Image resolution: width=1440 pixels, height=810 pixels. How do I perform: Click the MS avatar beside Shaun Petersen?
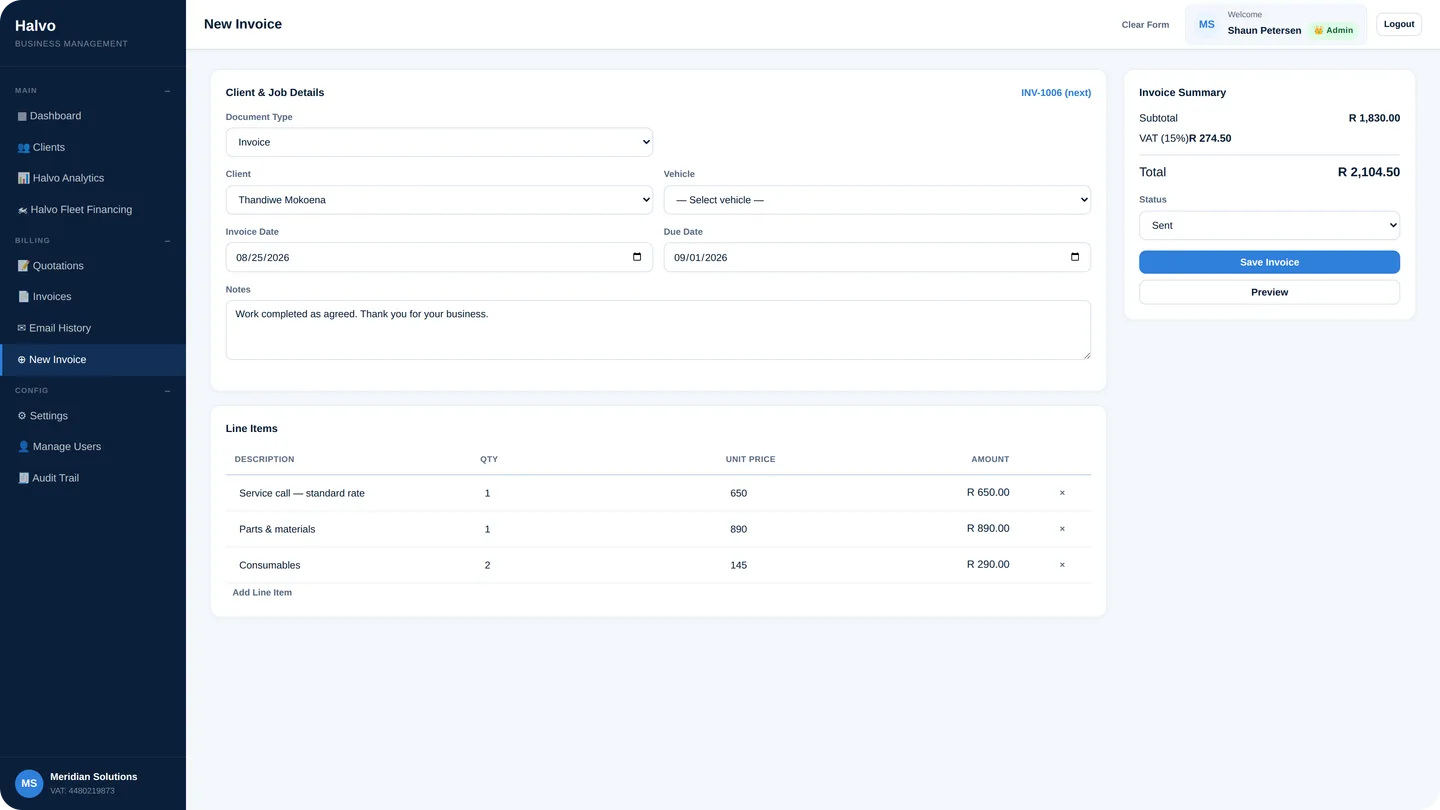[x=1207, y=25]
